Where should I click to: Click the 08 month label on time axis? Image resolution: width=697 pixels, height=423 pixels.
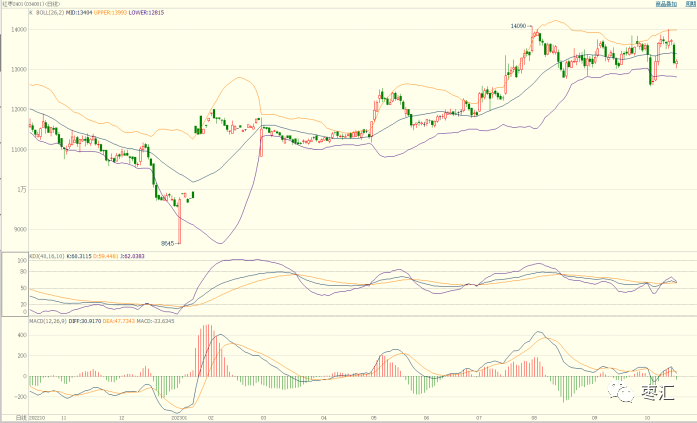click(x=534, y=418)
